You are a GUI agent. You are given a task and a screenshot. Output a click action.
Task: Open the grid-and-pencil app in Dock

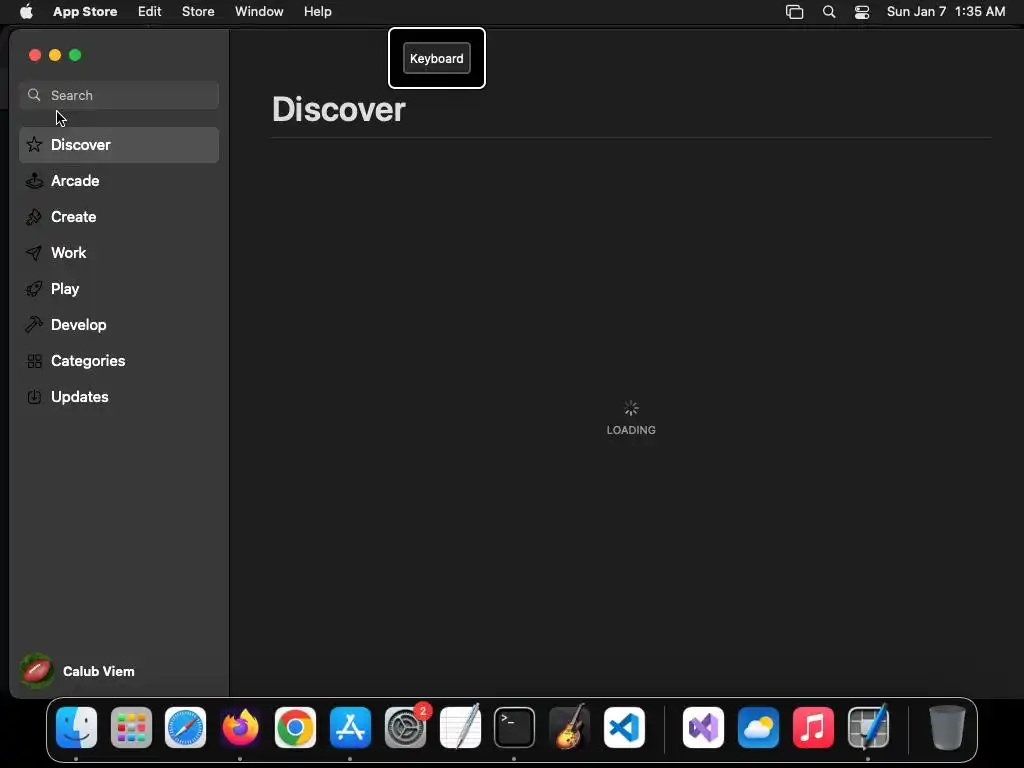868,726
